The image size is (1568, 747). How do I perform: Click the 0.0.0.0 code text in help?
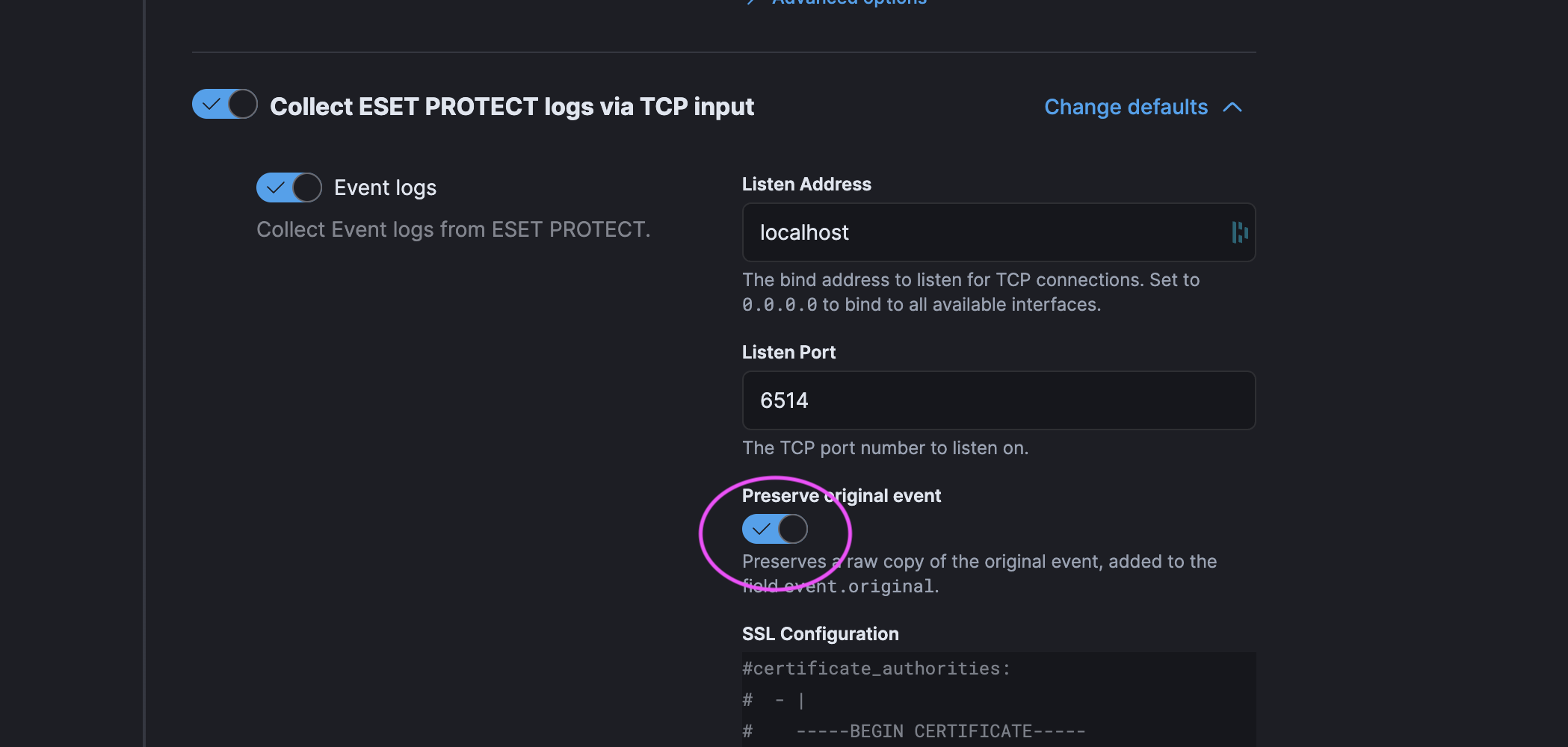[779, 305]
